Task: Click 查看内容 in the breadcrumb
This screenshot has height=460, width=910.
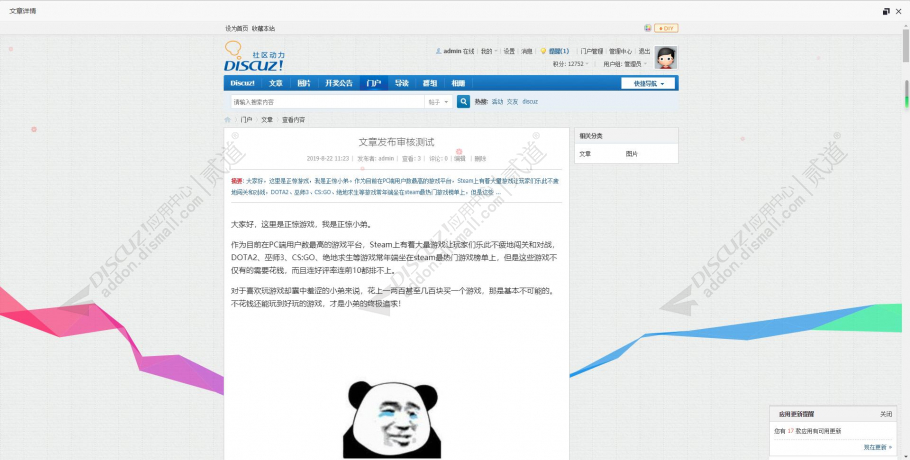Action: [293, 119]
